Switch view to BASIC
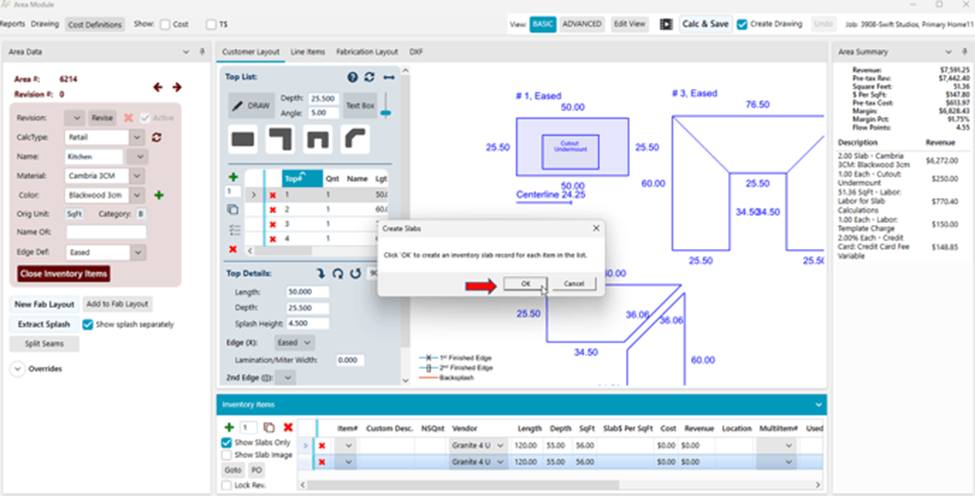Image resolution: width=975 pixels, height=496 pixels. (543, 24)
